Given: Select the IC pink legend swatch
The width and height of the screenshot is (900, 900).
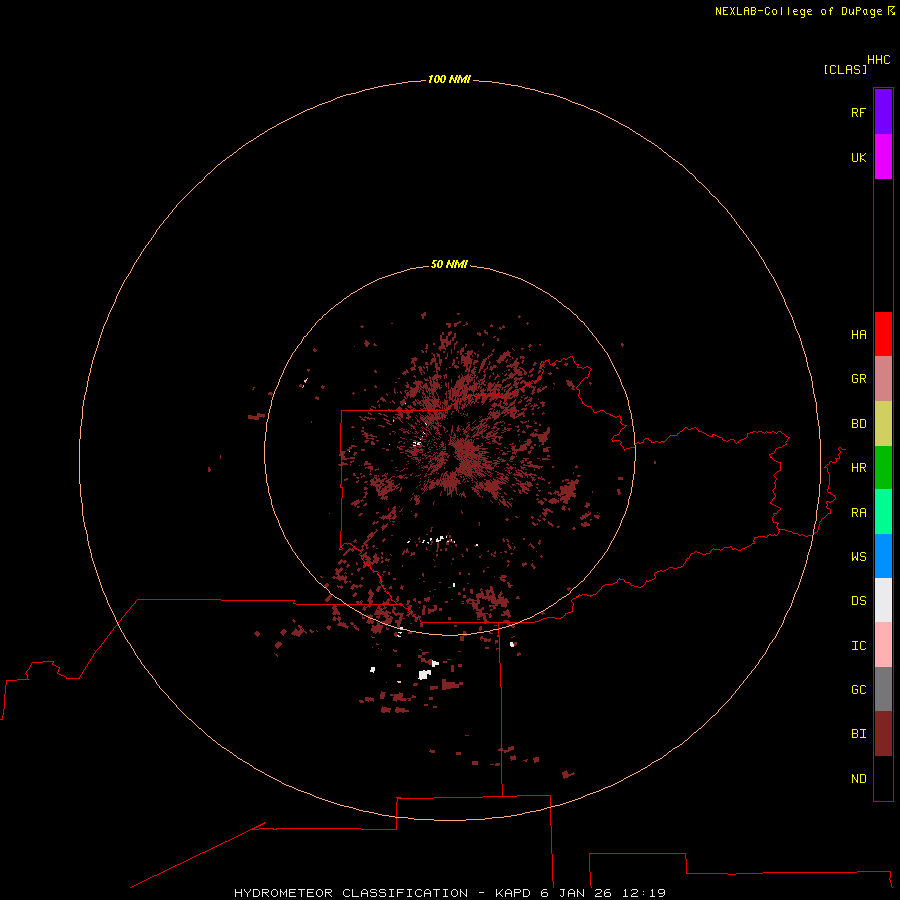Looking at the screenshot, I should pos(883,645).
